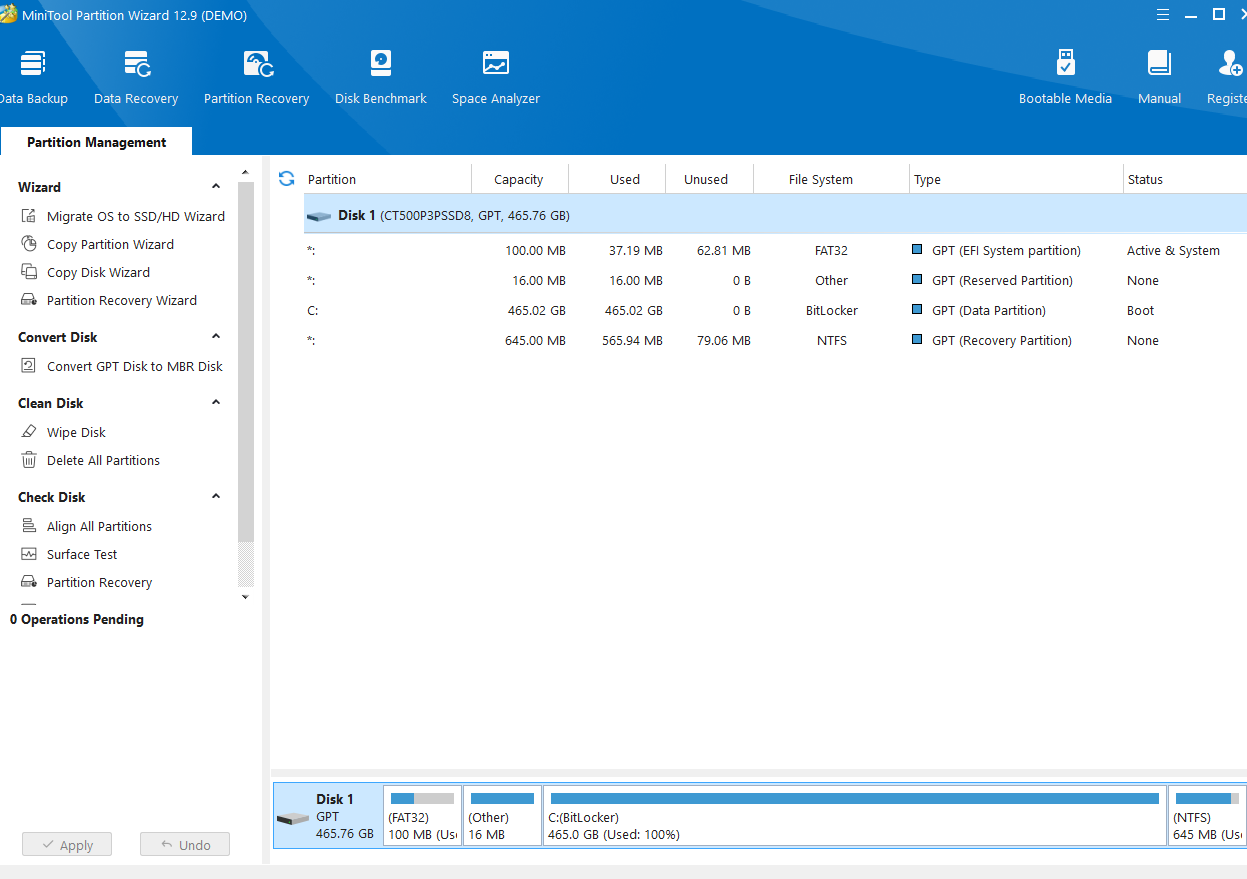Screen dimensions: 1247x879
Task: Click the Partition Recovery Wizard icon
Action: (29, 300)
